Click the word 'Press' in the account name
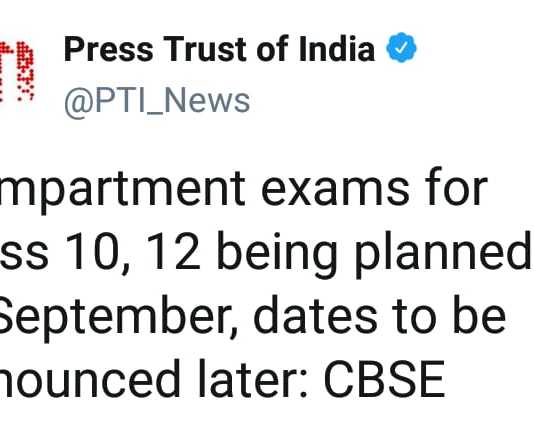 pyautogui.click(x=108, y=49)
